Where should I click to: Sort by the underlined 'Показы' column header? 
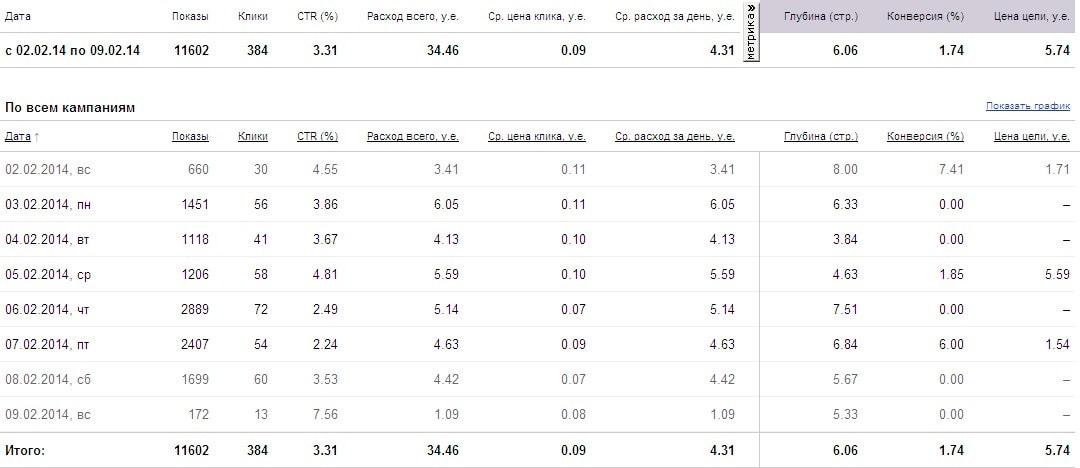pyautogui.click(x=190, y=136)
